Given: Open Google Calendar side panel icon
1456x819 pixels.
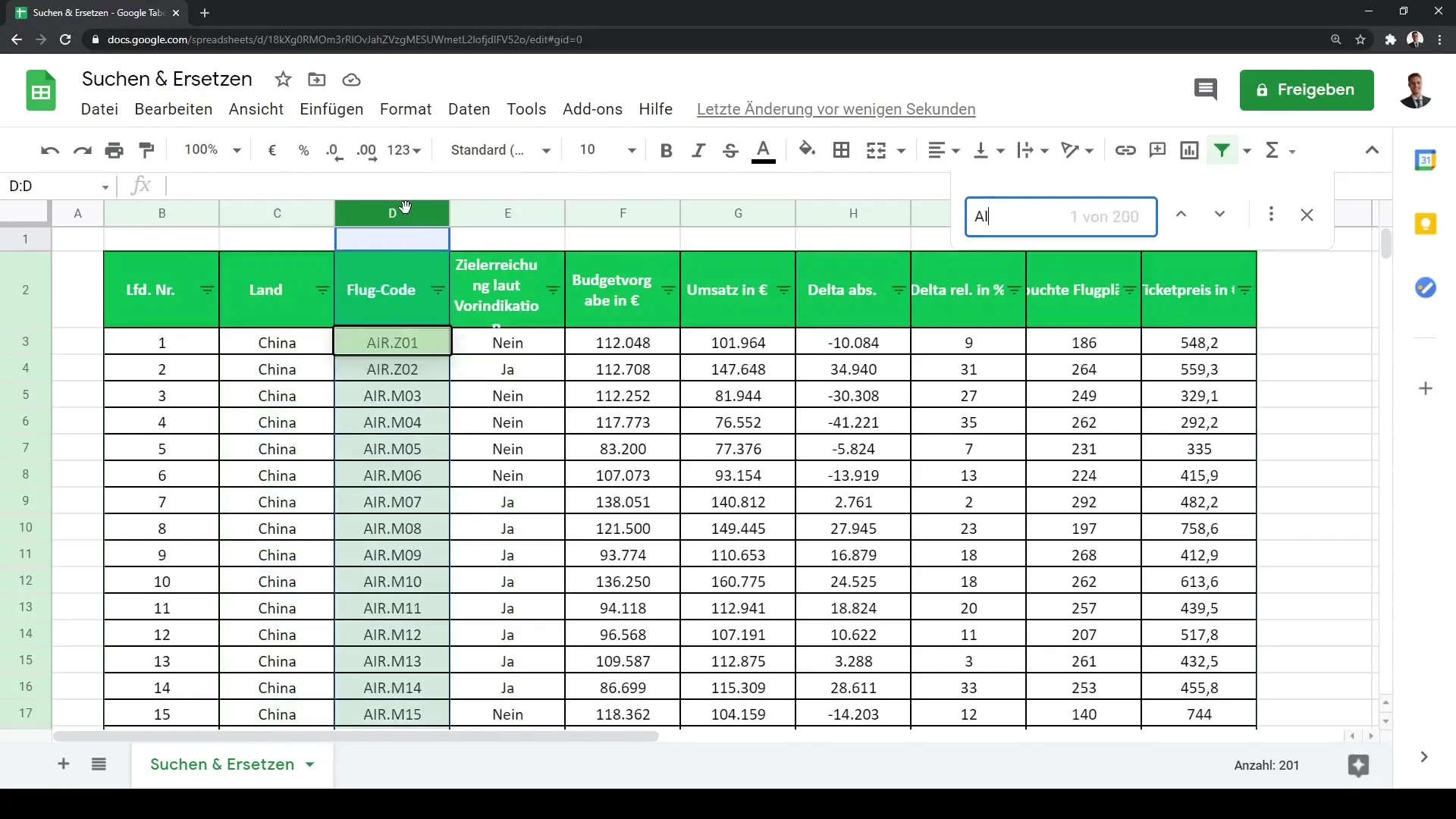Looking at the screenshot, I should (x=1426, y=161).
